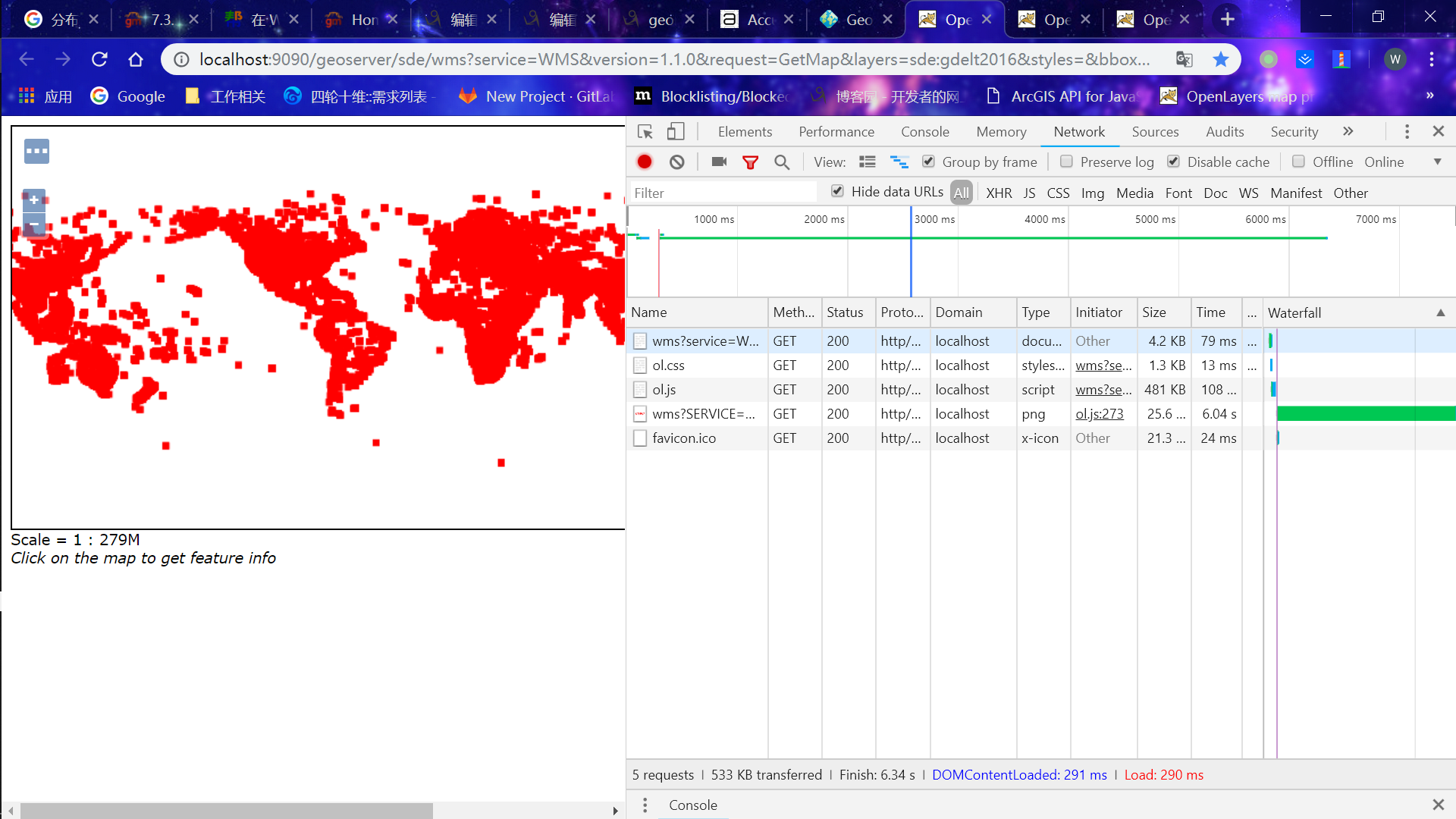Screen dimensions: 1456x819
Task: Select the XHR filter type
Action: [998, 193]
